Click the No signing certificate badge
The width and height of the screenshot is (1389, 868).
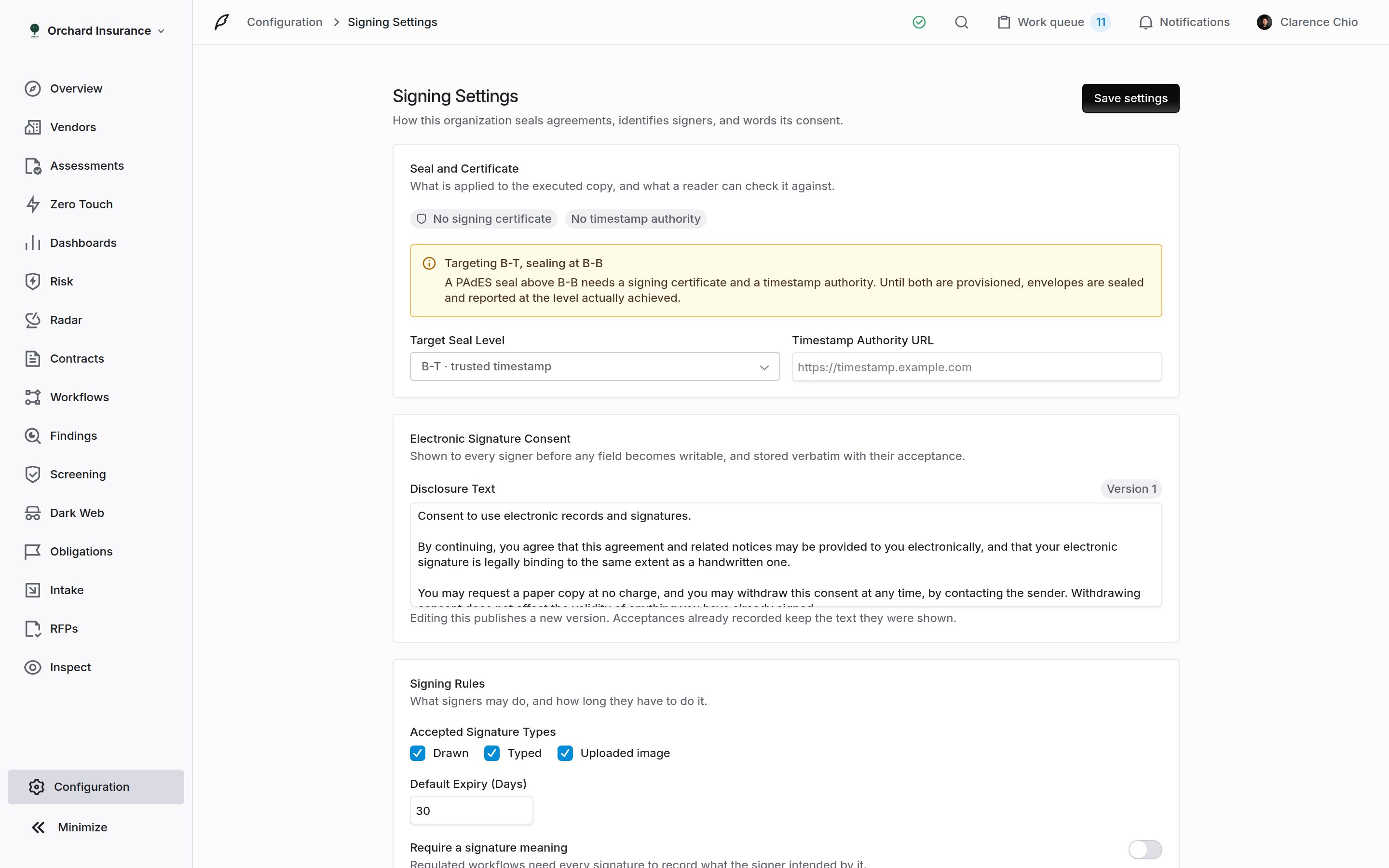pos(483,219)
